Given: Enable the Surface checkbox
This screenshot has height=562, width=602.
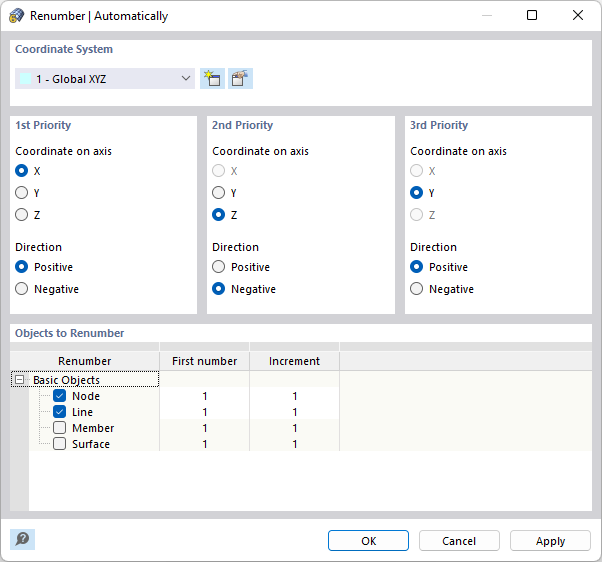Looking at the screenshot, I should [x=60, y=444].
